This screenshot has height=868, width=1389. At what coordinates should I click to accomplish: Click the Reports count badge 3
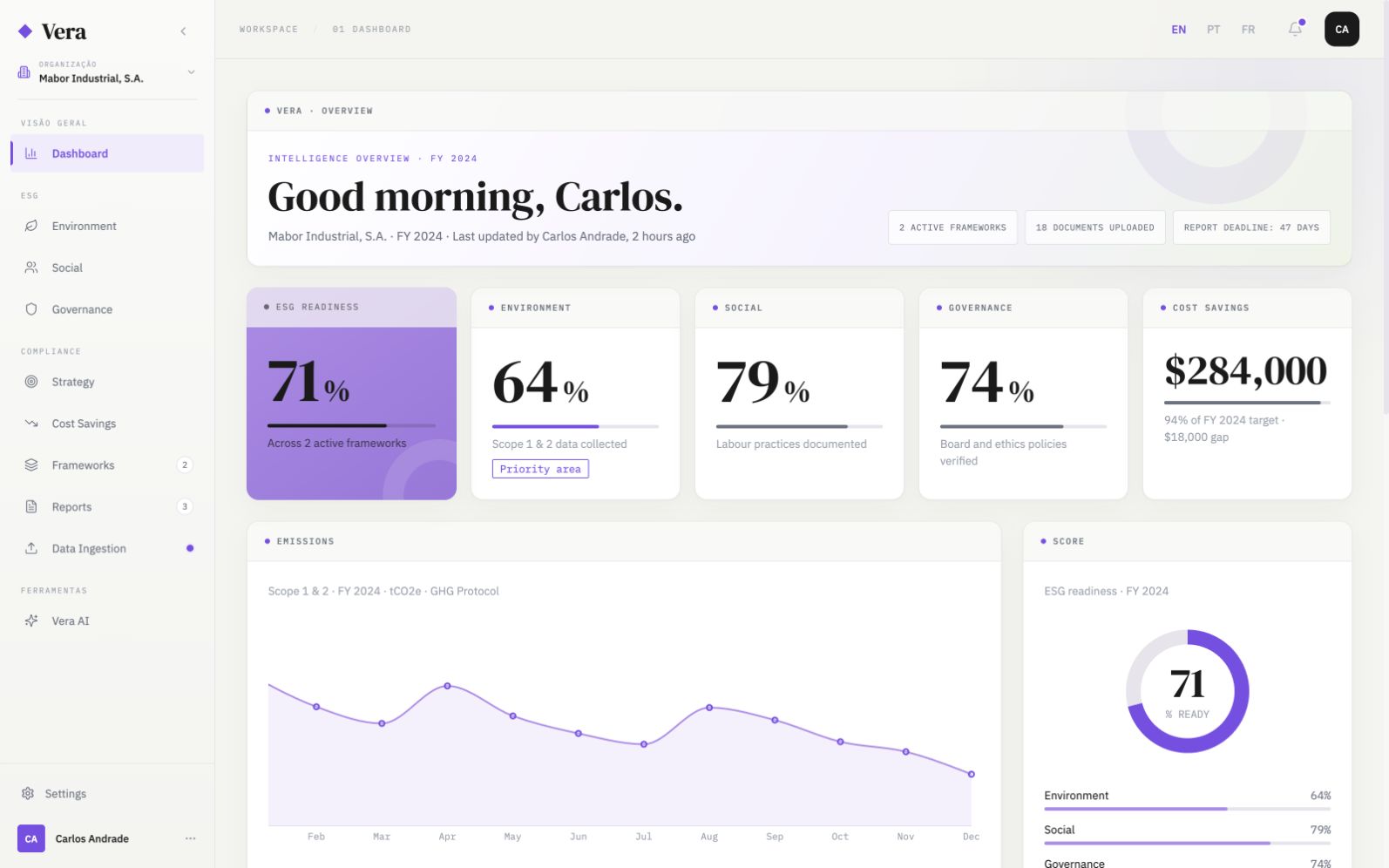(x=185, y=507)
